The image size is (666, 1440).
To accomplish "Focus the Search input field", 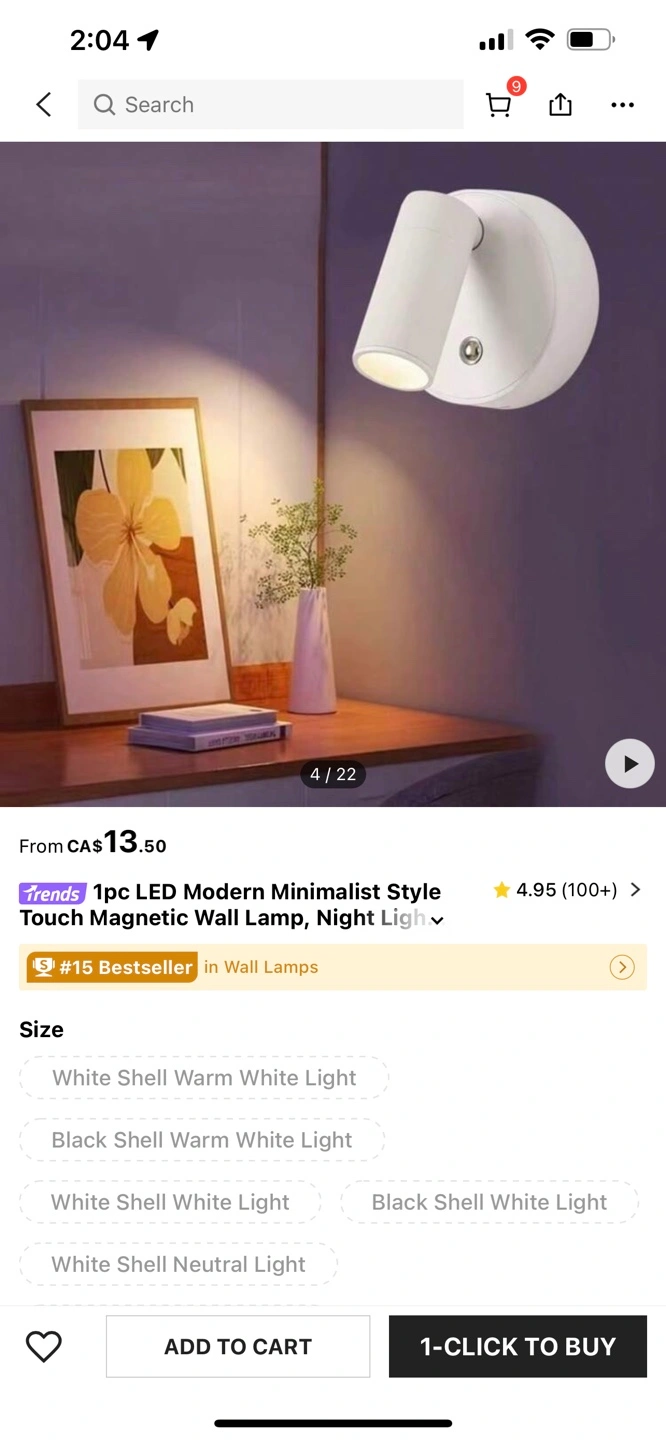I will tap(271, 104).
